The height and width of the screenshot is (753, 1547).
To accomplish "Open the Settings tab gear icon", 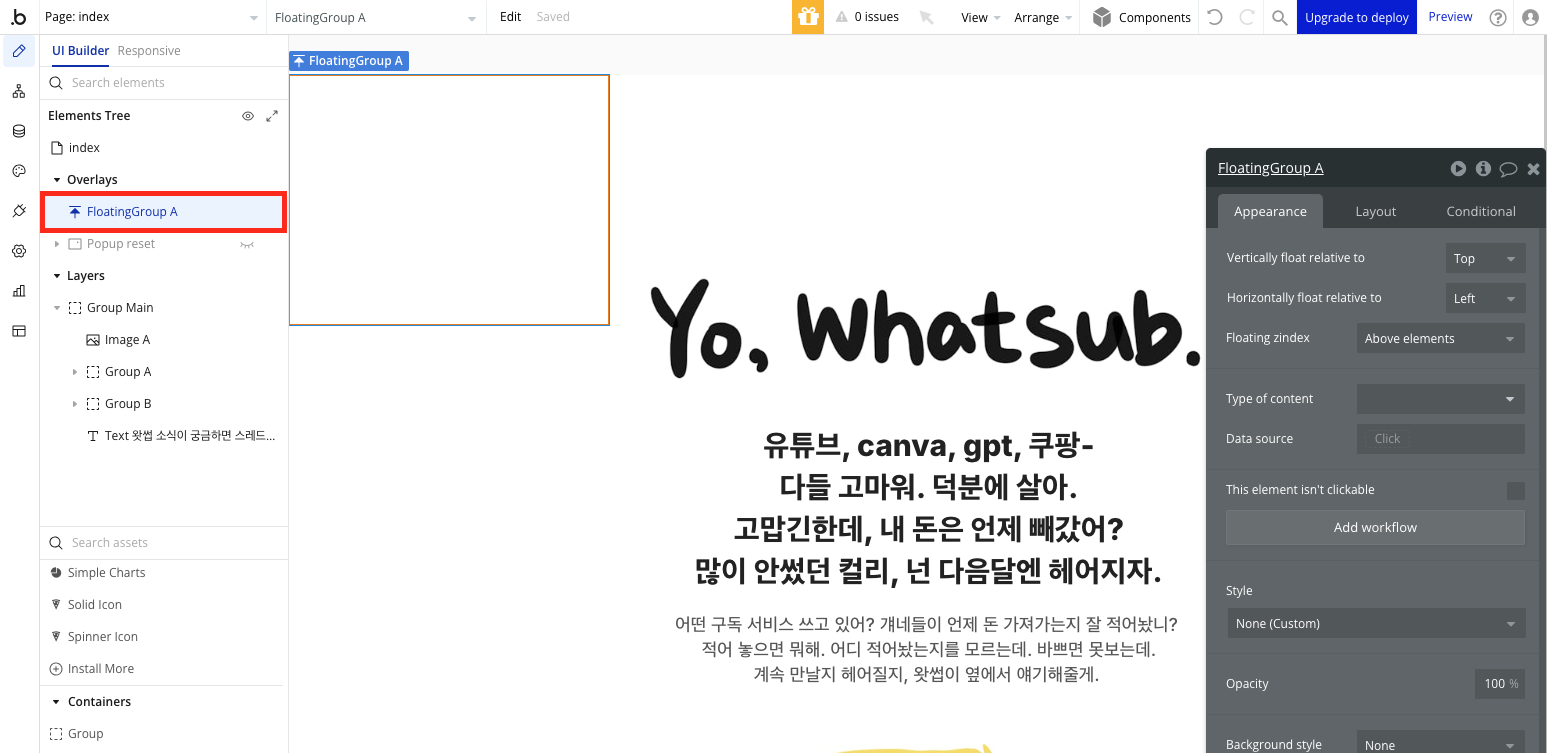I will click(x=19, y=251).
